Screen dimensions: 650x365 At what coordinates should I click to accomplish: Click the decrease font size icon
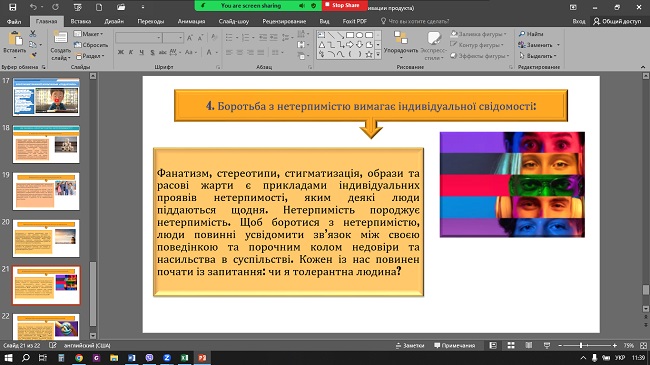[200, 38]
